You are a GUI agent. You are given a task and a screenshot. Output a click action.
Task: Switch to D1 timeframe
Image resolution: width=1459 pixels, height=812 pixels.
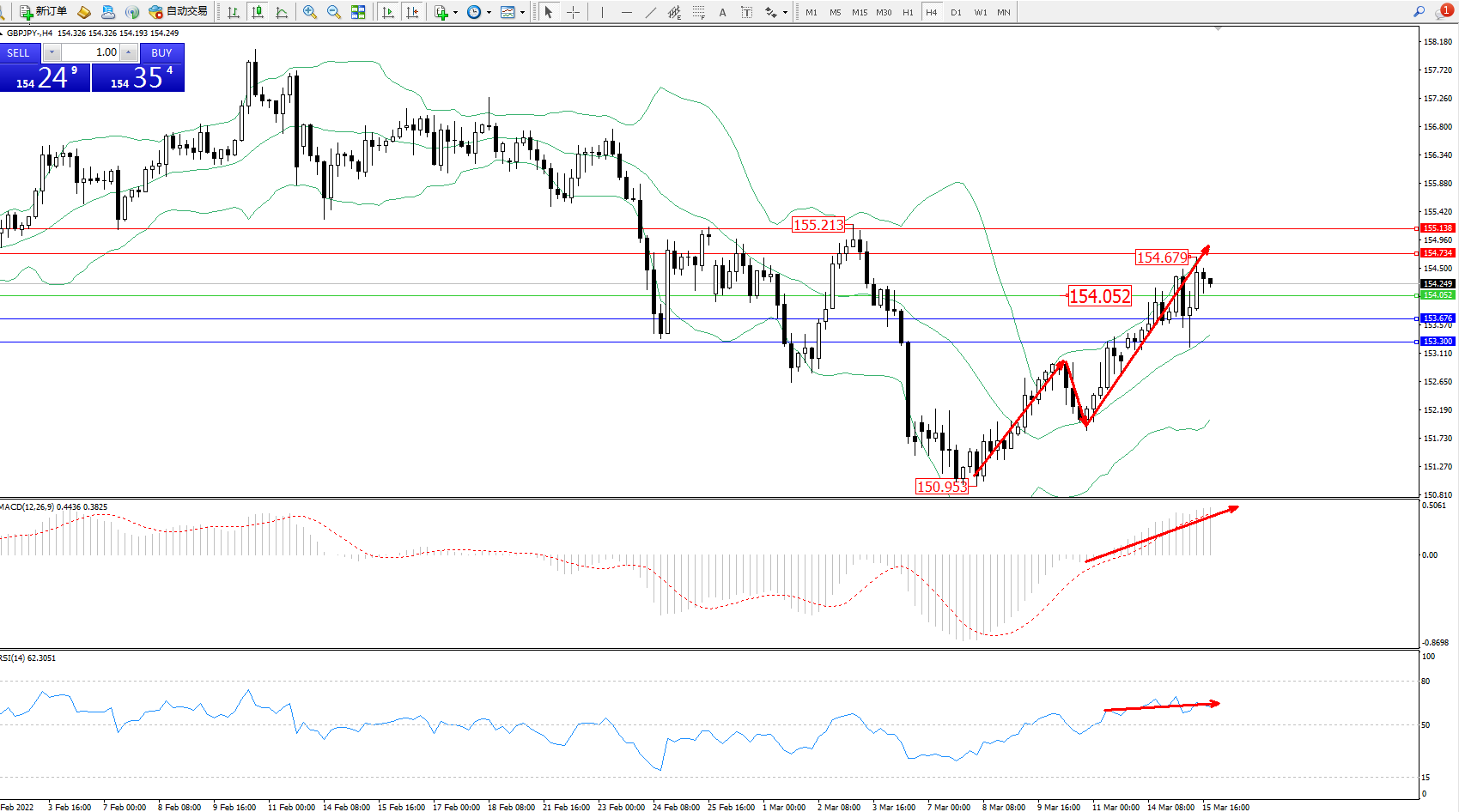tap(956, 13)
